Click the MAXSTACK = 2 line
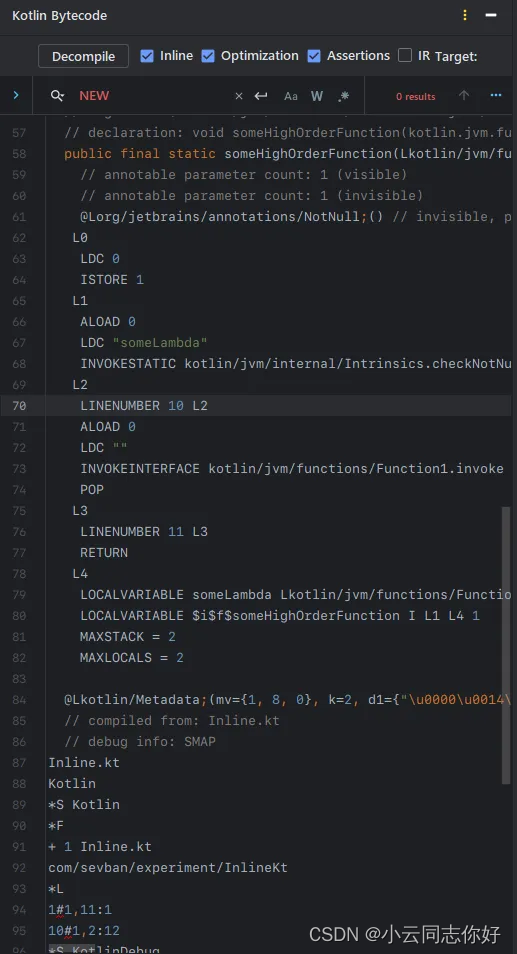517x954 pixels. 128,636
